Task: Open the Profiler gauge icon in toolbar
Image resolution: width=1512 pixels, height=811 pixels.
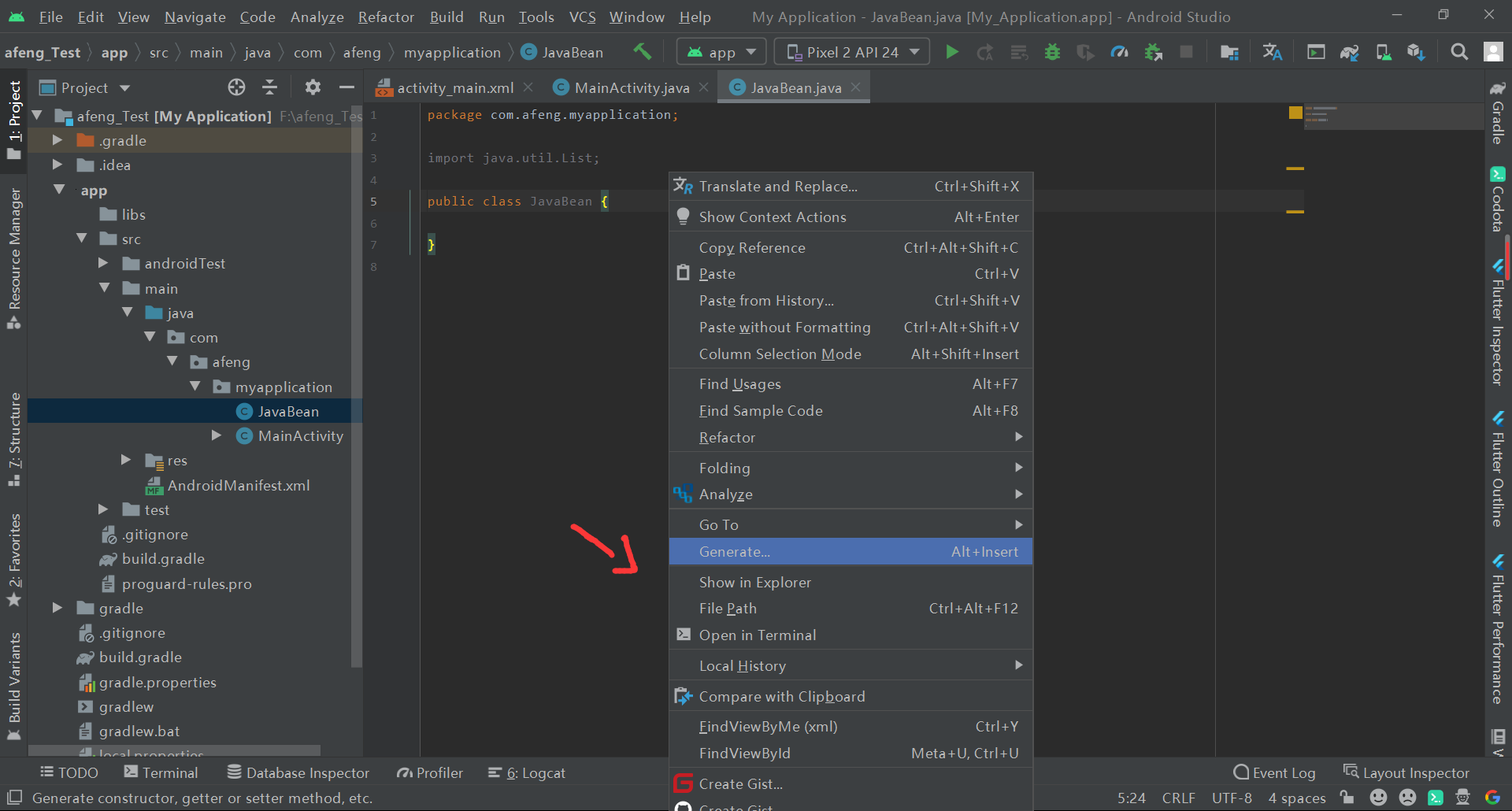Action: tap(1119, 52)
